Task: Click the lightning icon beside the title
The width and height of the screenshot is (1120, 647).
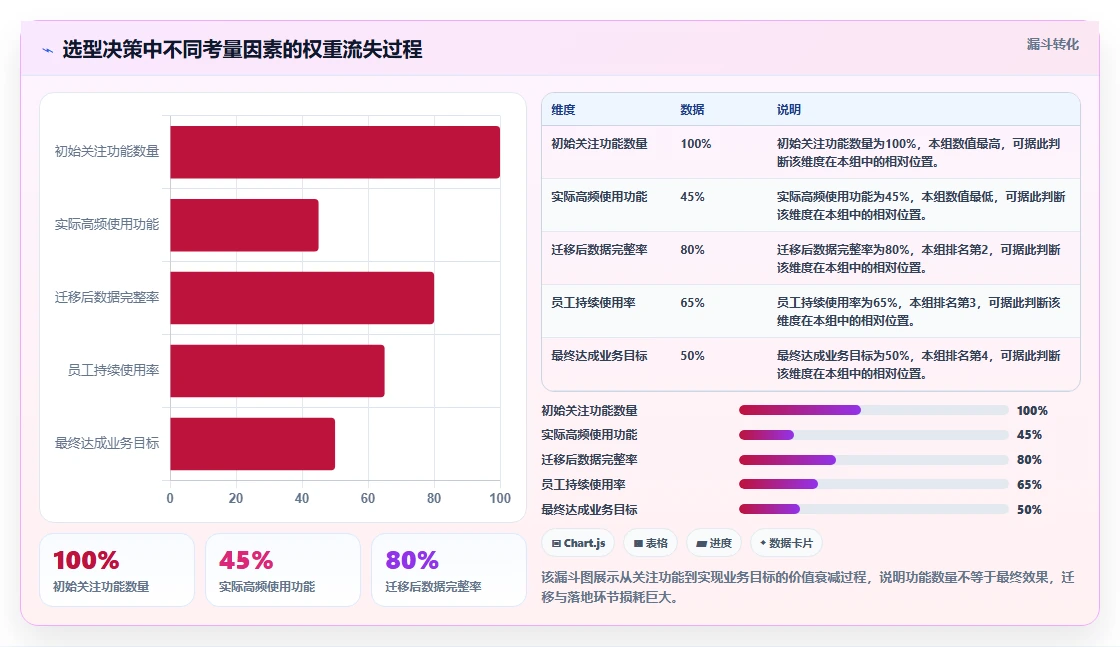Action: click(48, 50)
